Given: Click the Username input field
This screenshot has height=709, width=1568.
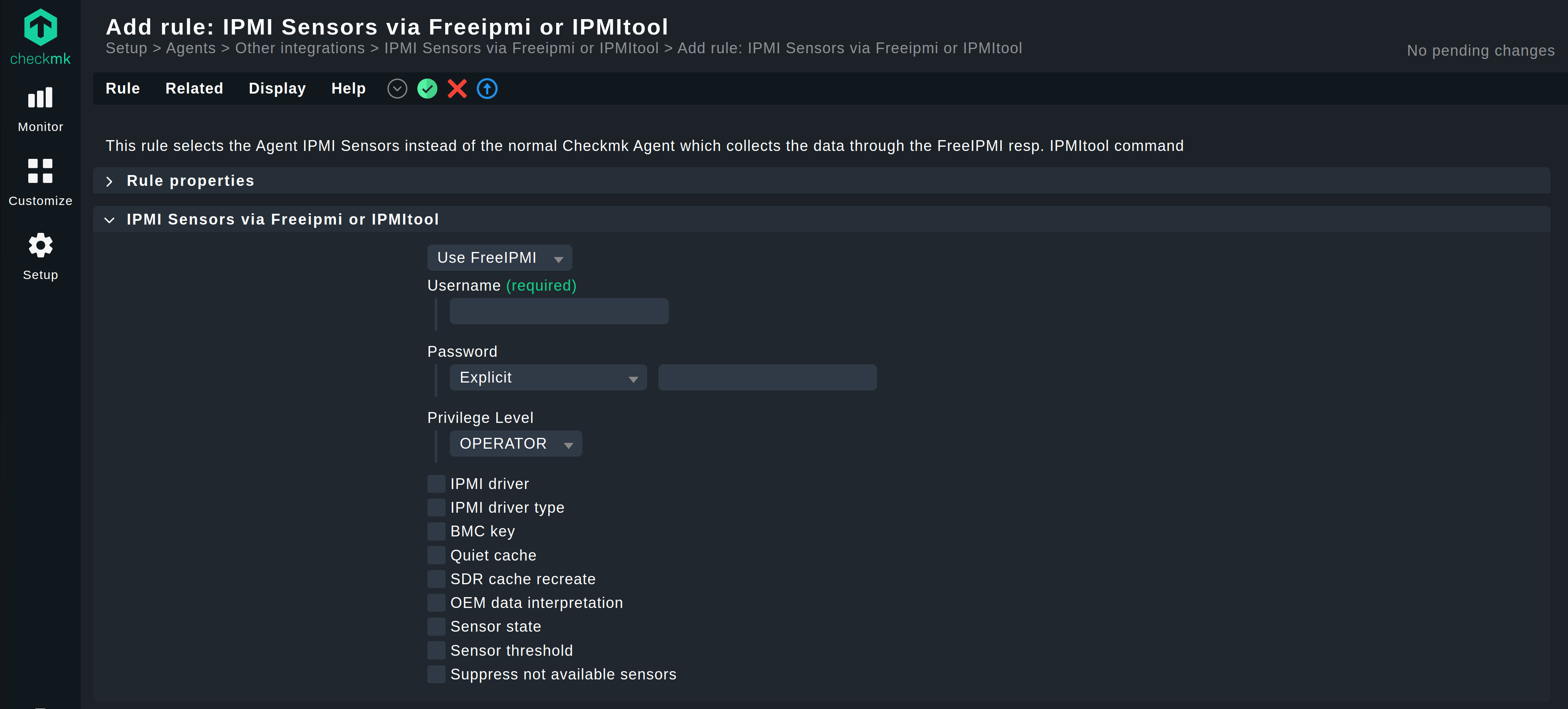Looking at the screenshot, I should click(559, 311).
